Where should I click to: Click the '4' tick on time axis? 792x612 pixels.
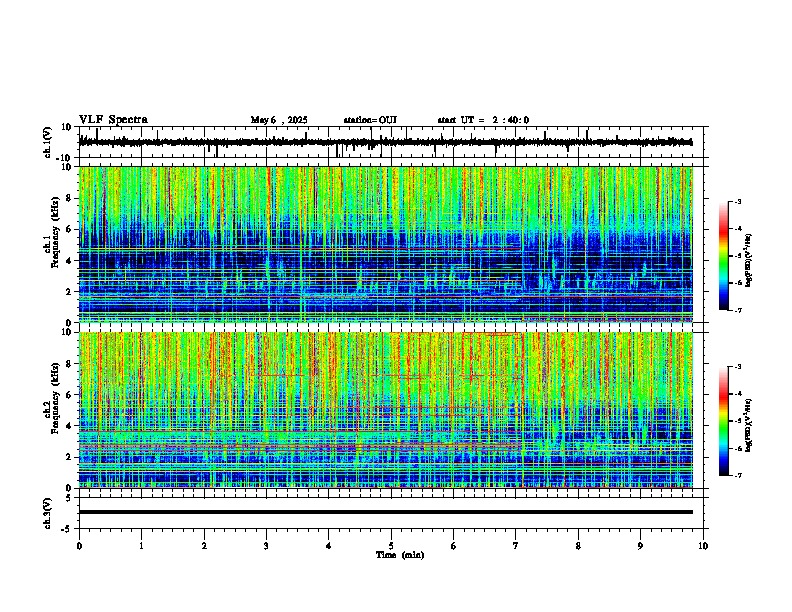coord(329,545)
